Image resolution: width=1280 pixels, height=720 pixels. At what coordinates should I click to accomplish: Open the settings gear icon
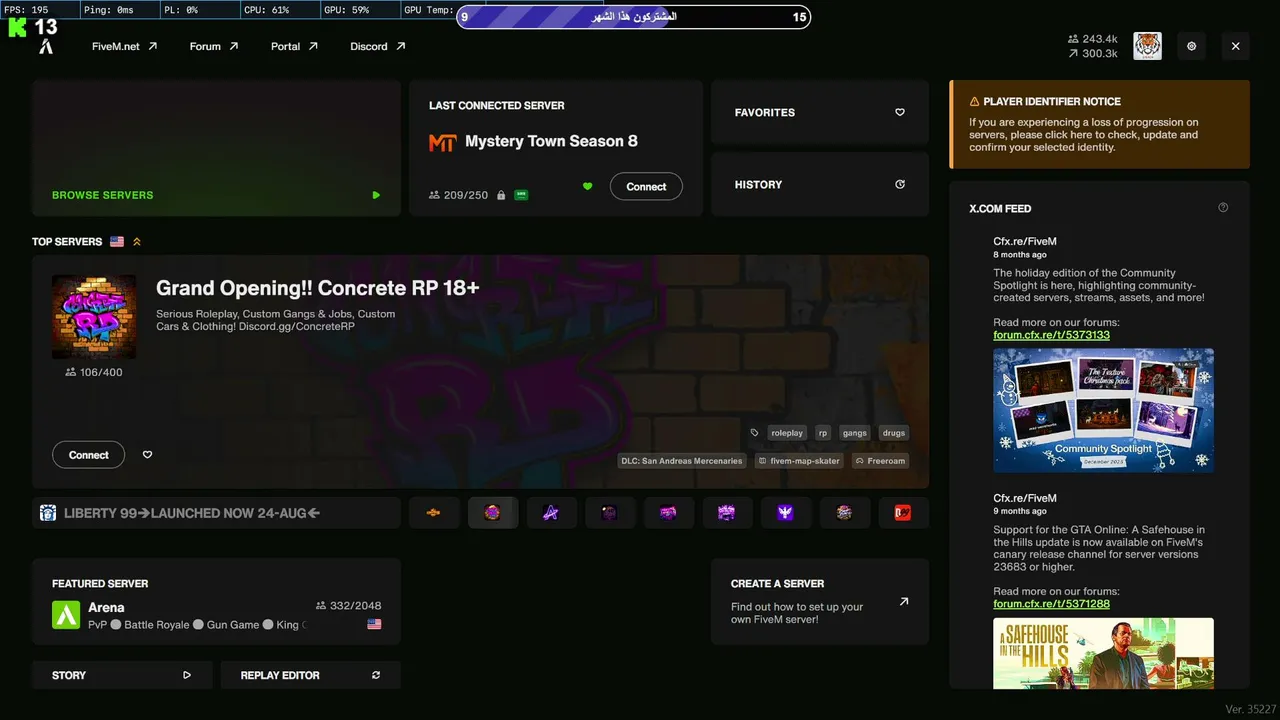point(1191,46)
